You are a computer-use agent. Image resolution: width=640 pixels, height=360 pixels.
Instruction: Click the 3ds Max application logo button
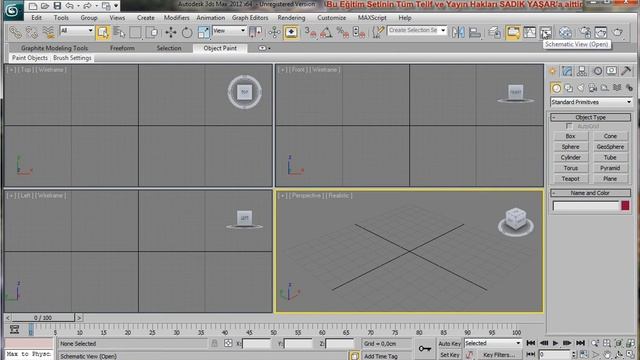coord(12,11)
